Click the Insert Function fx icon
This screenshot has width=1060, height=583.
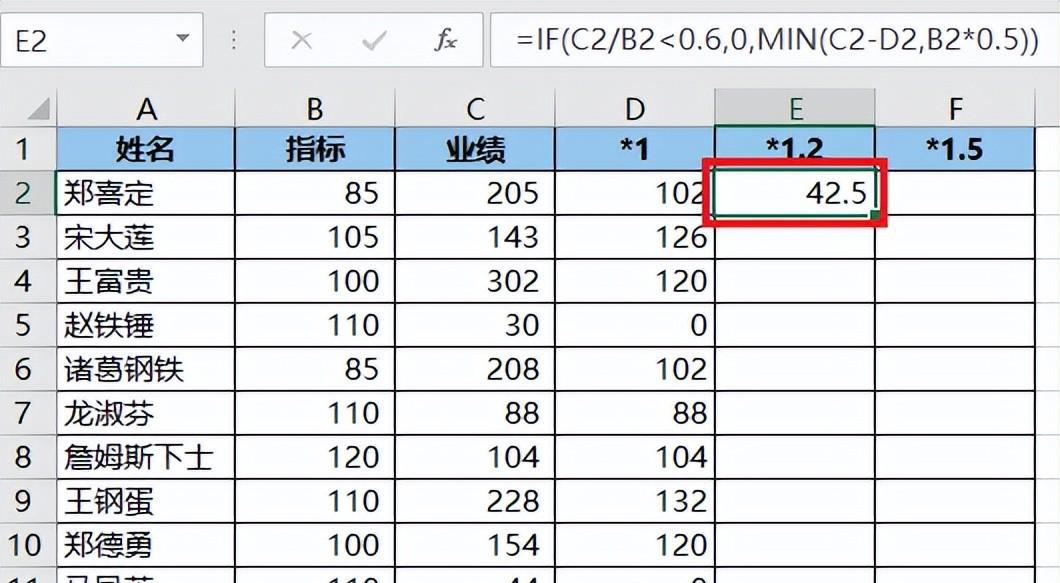[445, 41]
